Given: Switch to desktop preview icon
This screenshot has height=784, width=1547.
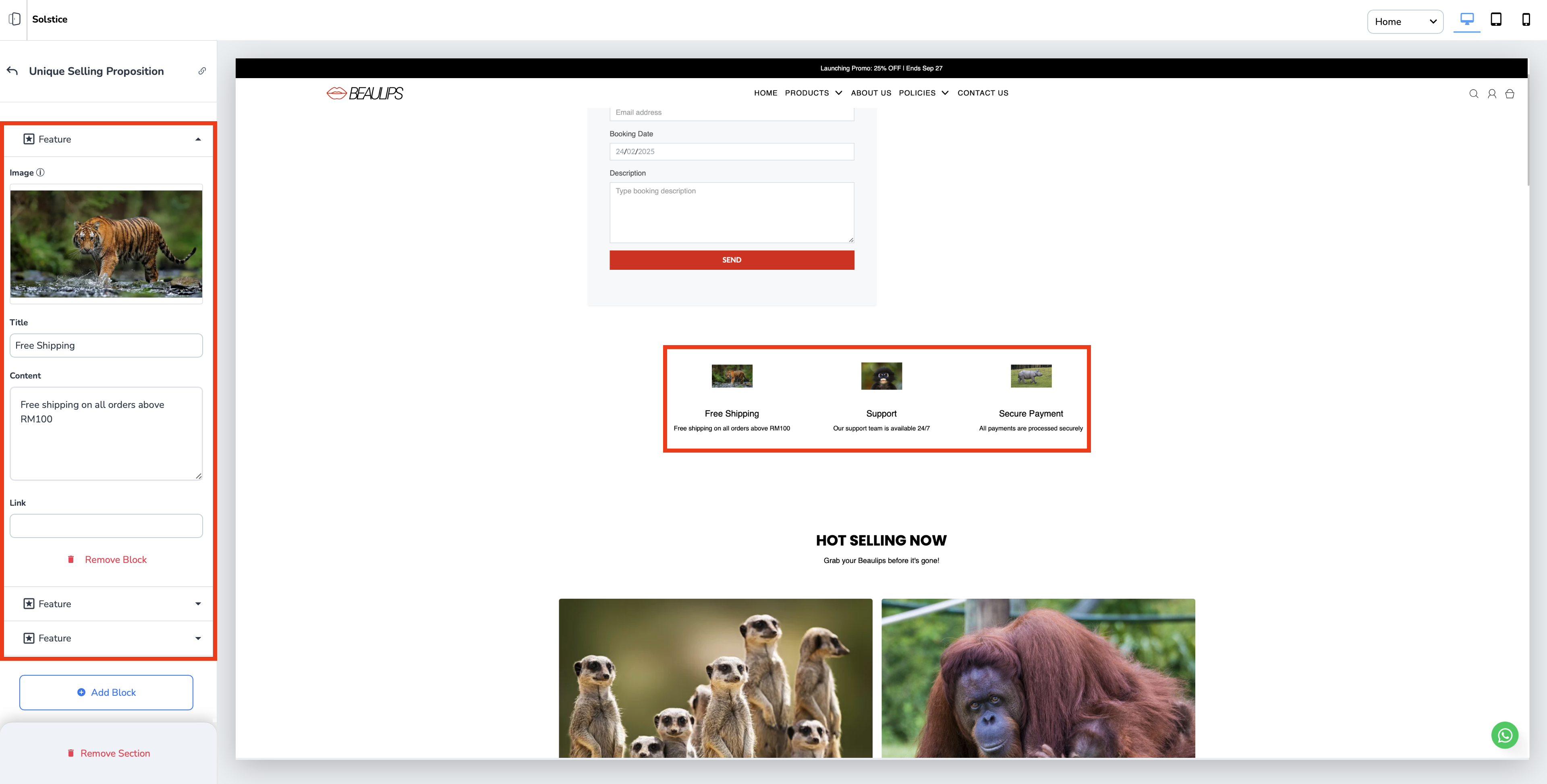Looking at the screenshot, I should click(x=1466, y=20).
